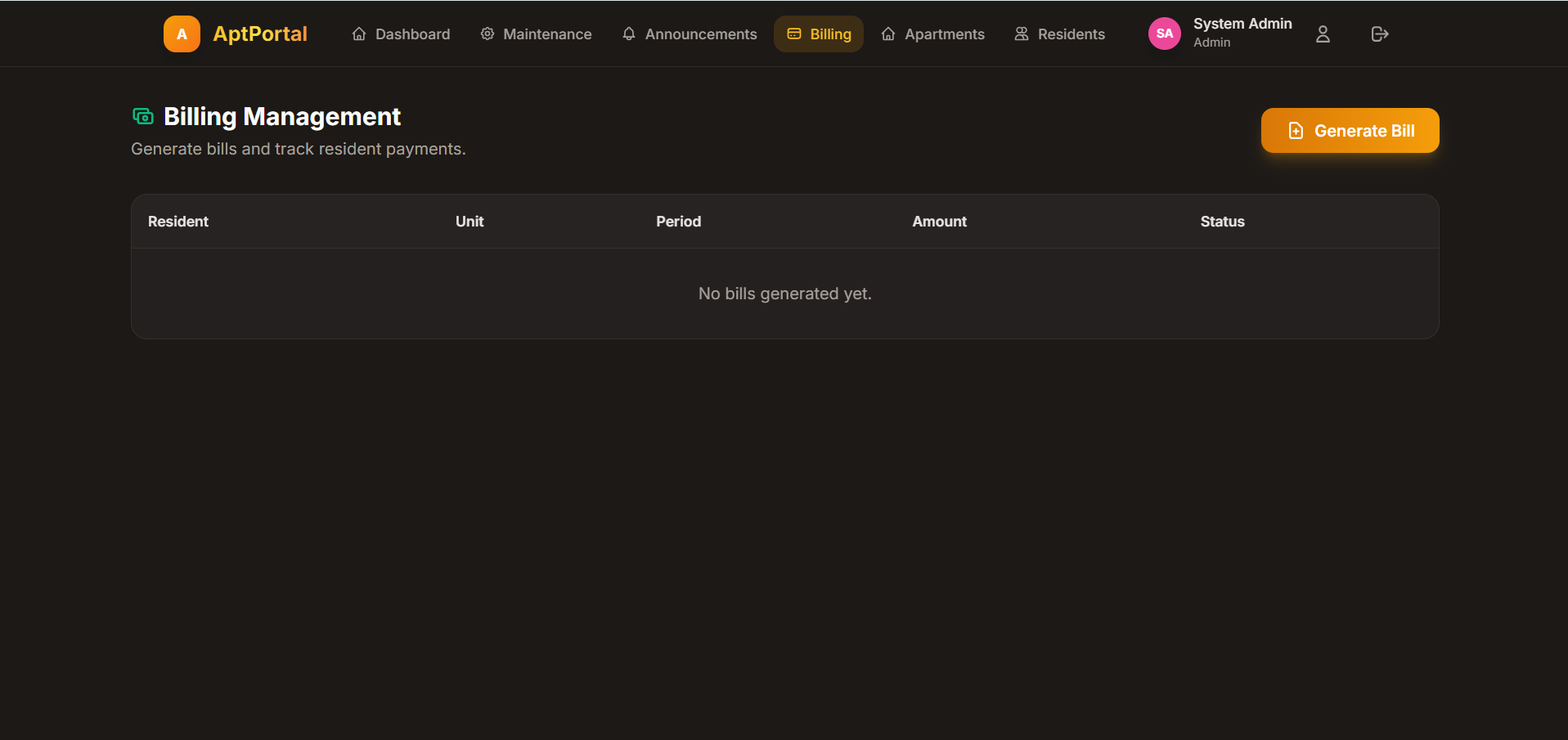Screen dimensions: 1568x740
Task: Click the Generate Bill button
Action: [x=1350, y=130]
